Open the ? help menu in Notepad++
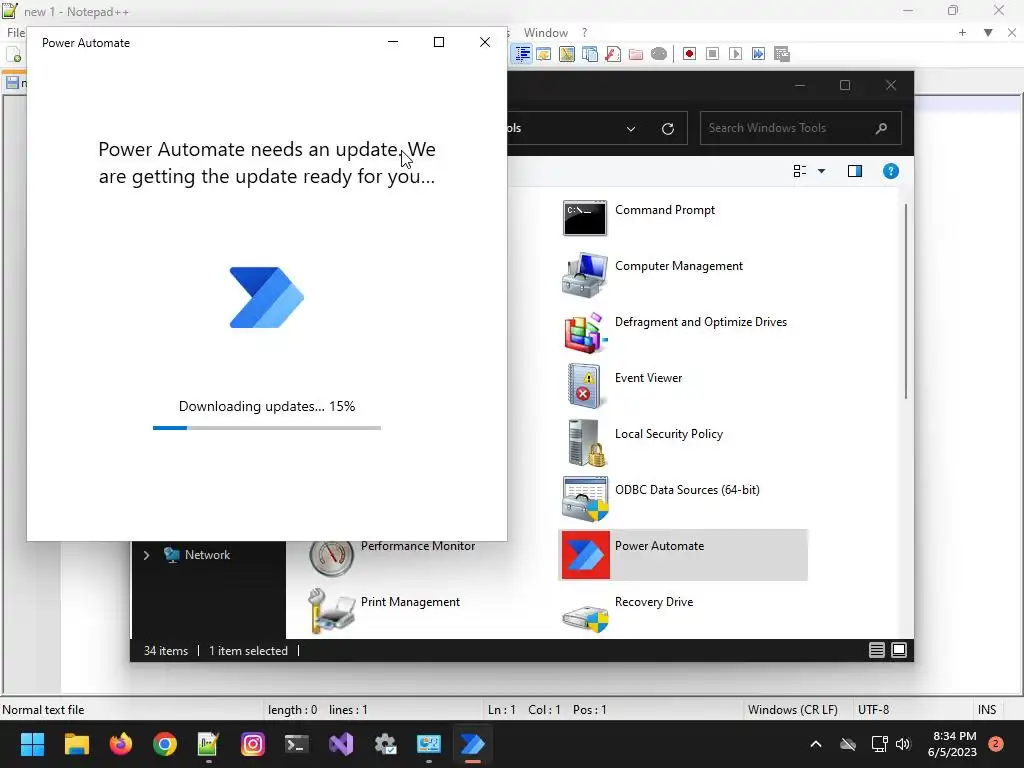Viewport: 1024px width, 768px height. (x=584, y=33)
